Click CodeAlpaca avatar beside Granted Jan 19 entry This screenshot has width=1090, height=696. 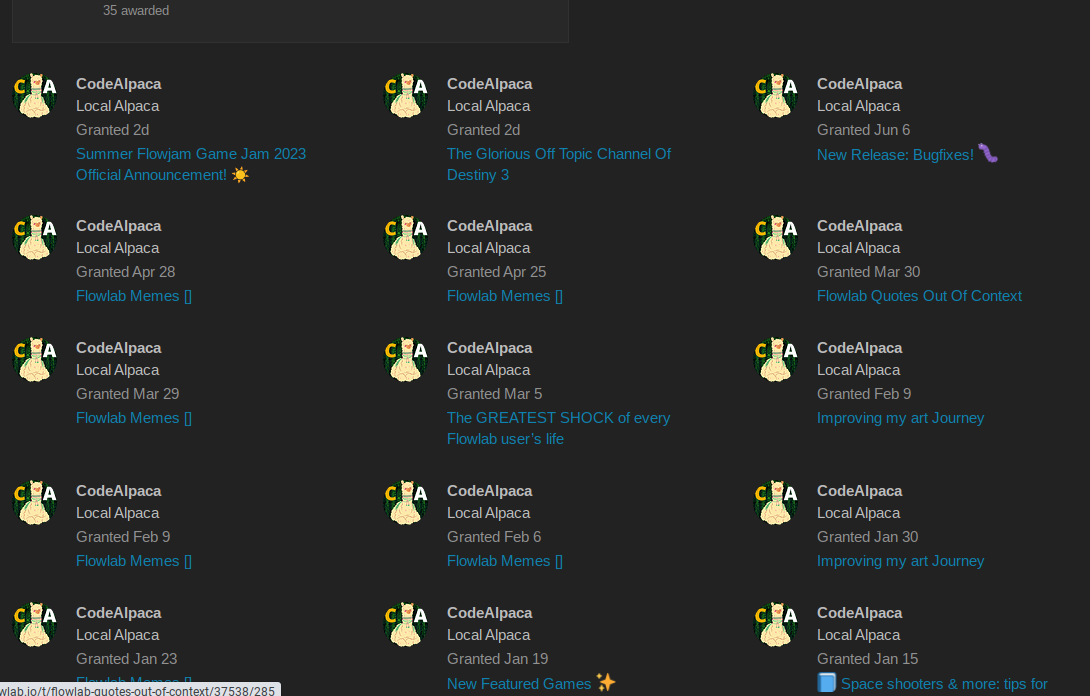point(406,624)
